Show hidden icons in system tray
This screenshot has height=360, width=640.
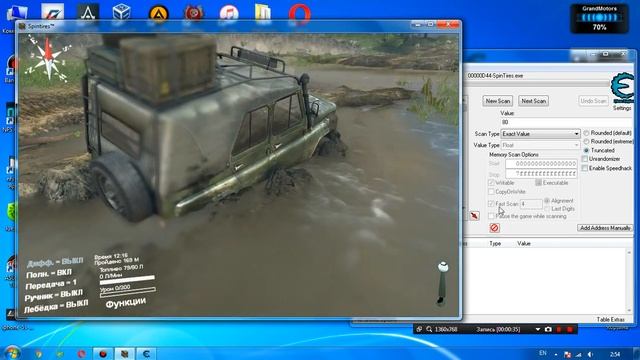(x=556, y=354)
